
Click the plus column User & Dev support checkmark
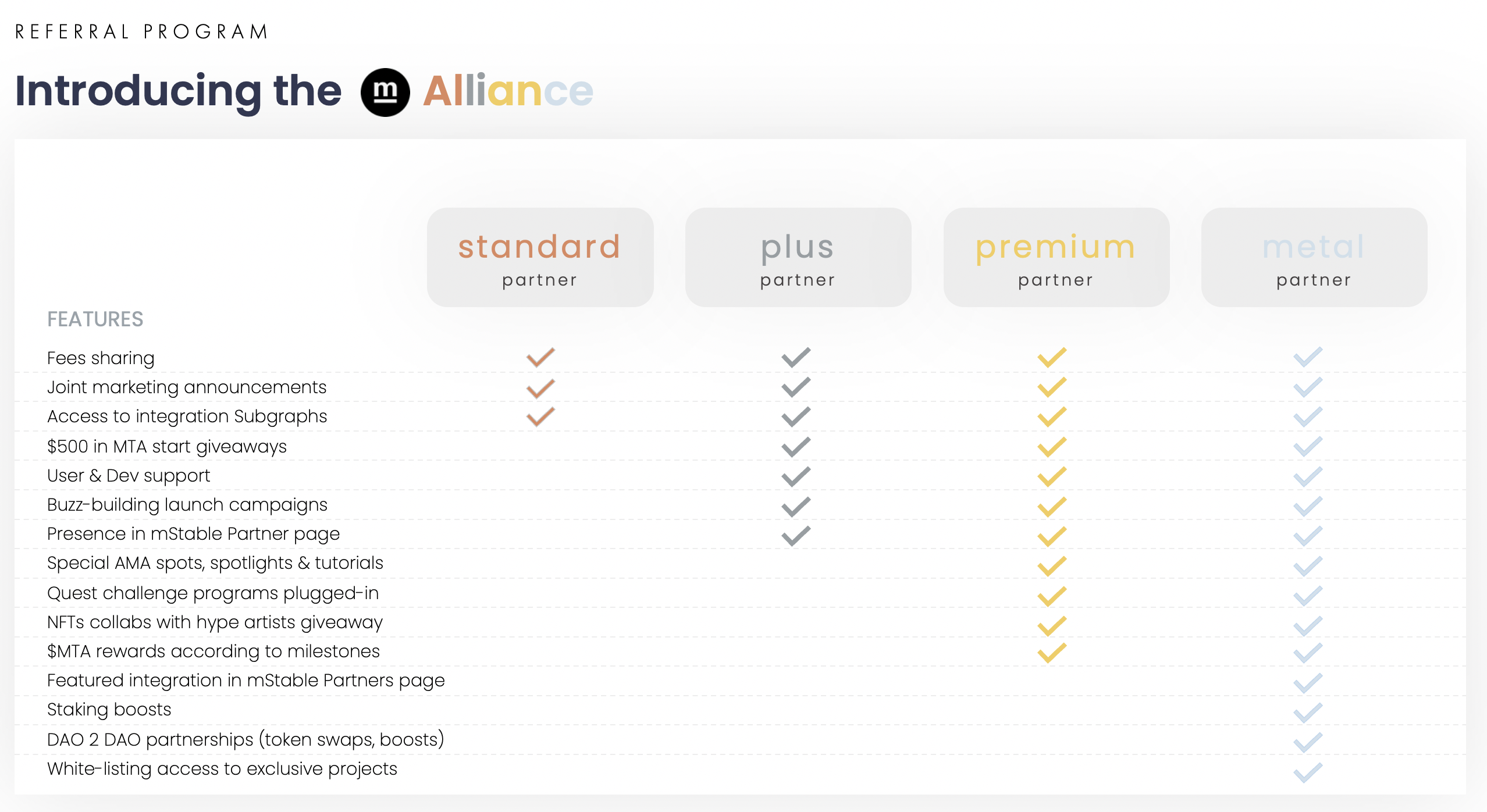(x=796, y=476)
